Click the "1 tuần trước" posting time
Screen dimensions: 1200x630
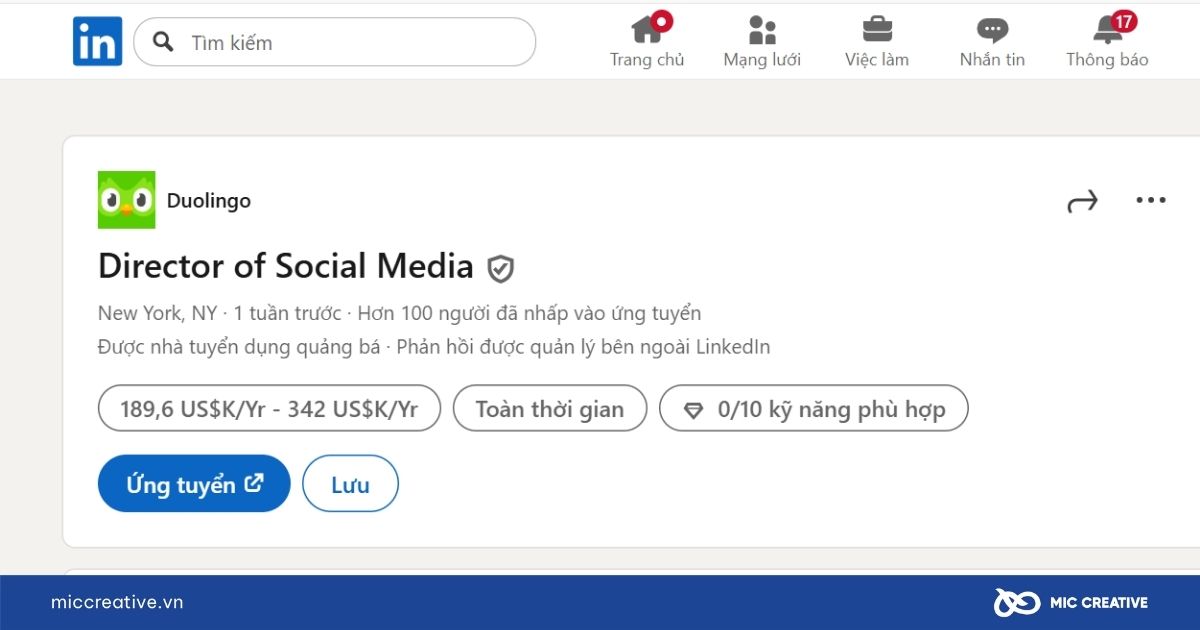click(x=287, y=313)
